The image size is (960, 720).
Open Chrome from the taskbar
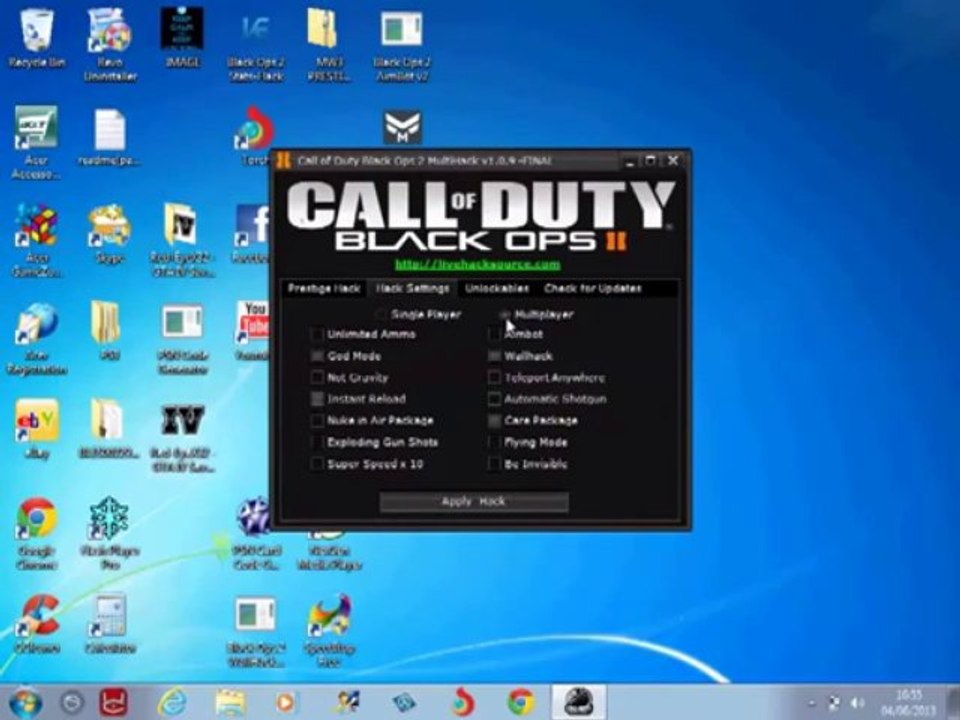point(520,702)
